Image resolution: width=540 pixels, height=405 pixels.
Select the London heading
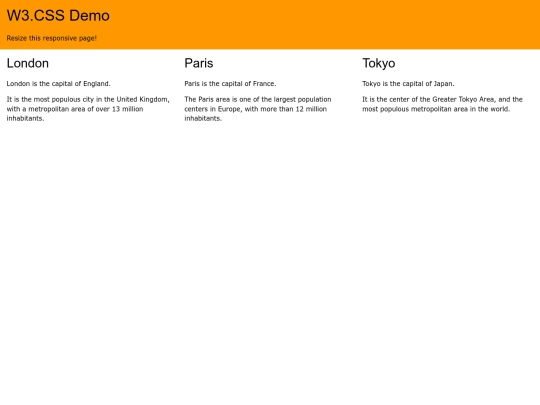tap(28, 63)
